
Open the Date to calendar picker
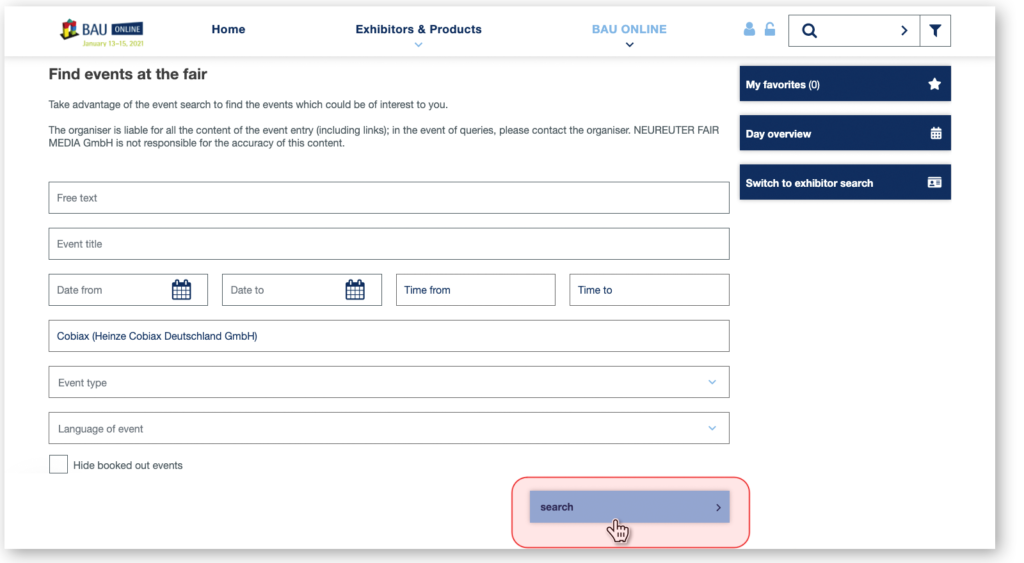pyautogui.click(x=355, y=290)
